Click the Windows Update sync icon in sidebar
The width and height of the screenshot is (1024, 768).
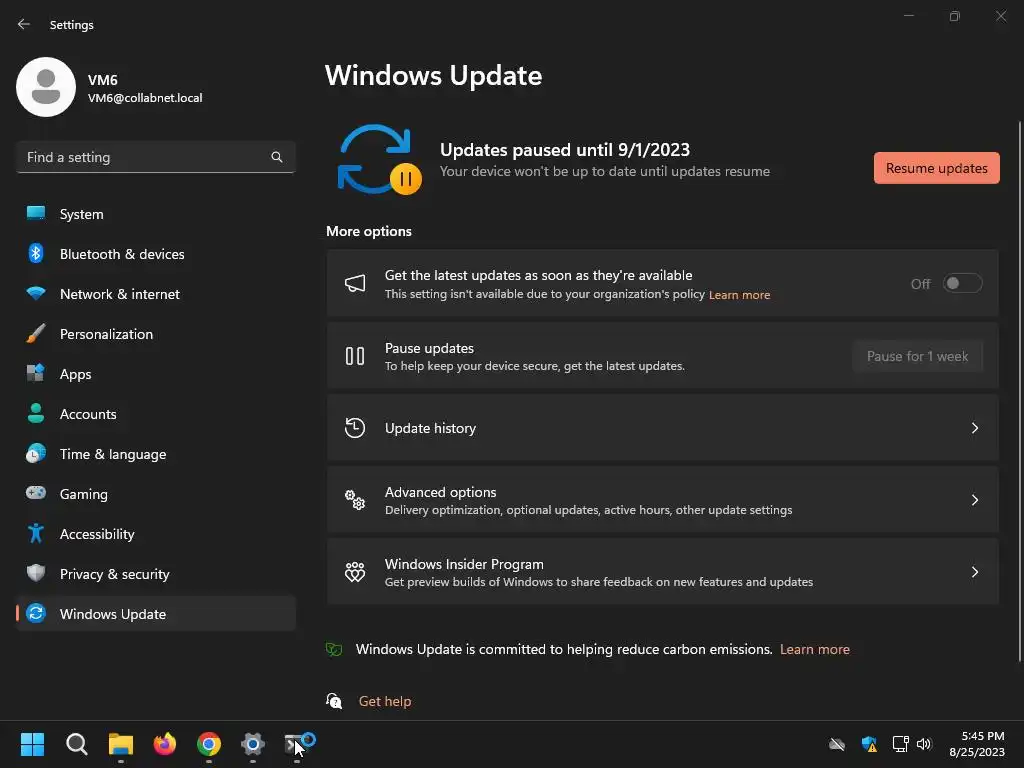coord(36,613)
